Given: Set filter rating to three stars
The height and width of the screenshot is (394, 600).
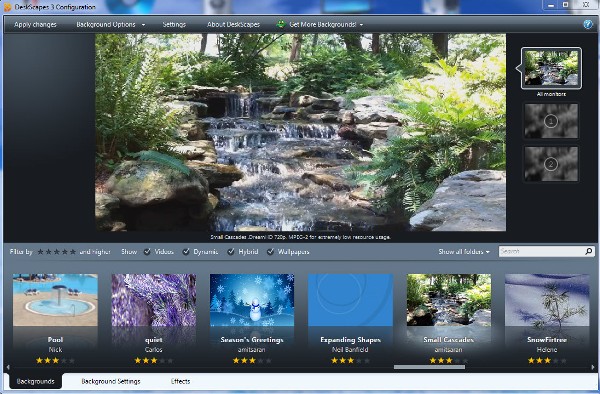Looking at the screenshot, I should (x=56, y=252).
